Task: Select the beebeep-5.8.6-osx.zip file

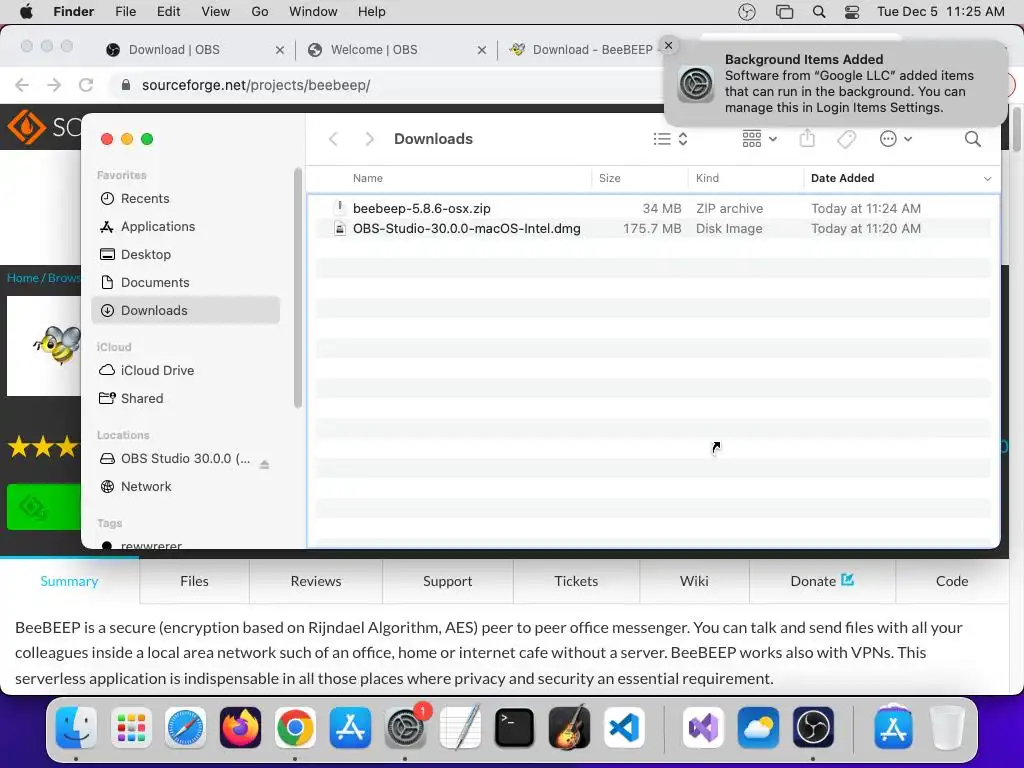Action: [x=653, y=208]
